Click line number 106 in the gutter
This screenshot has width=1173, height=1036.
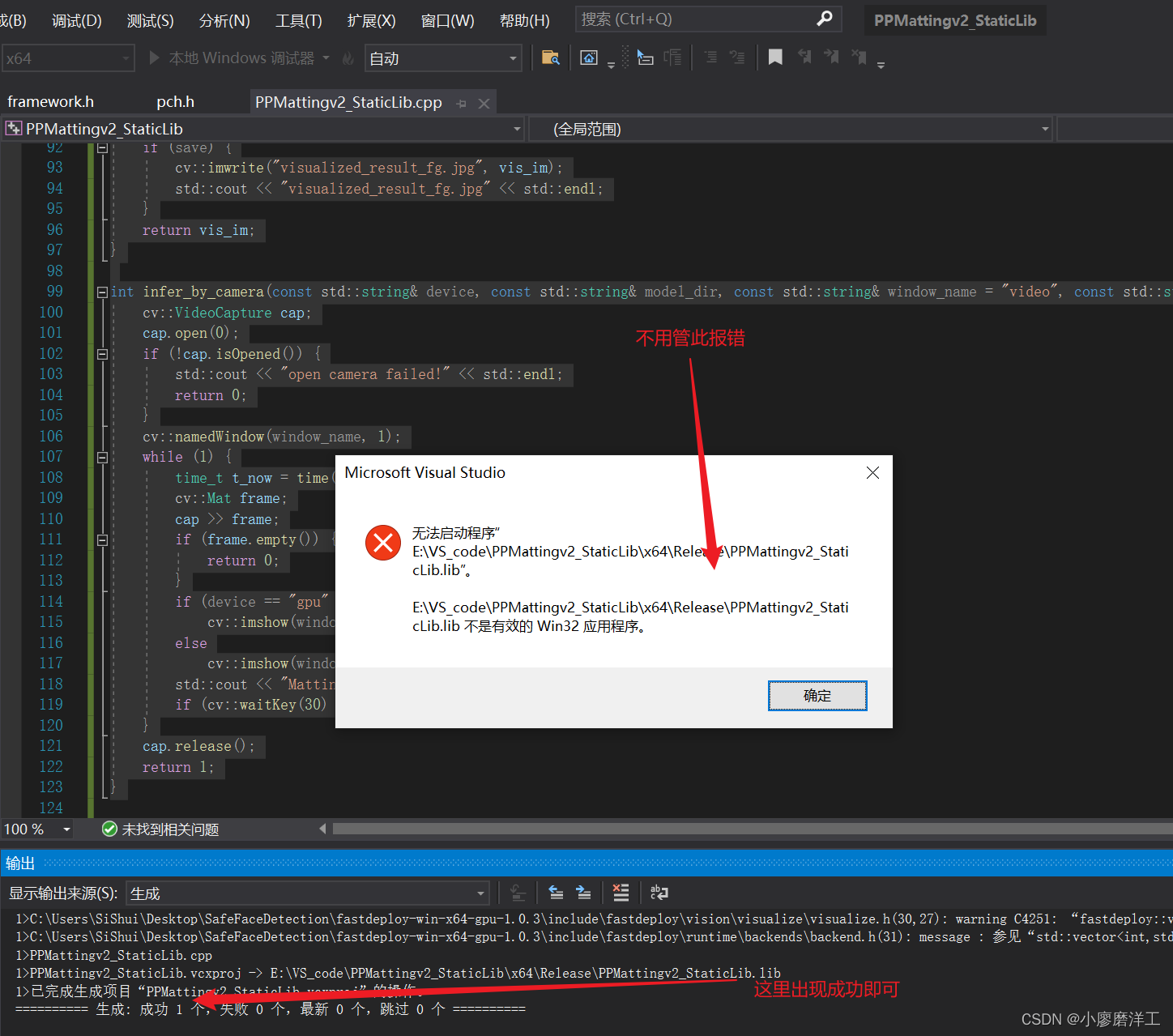tap(51, 436)
